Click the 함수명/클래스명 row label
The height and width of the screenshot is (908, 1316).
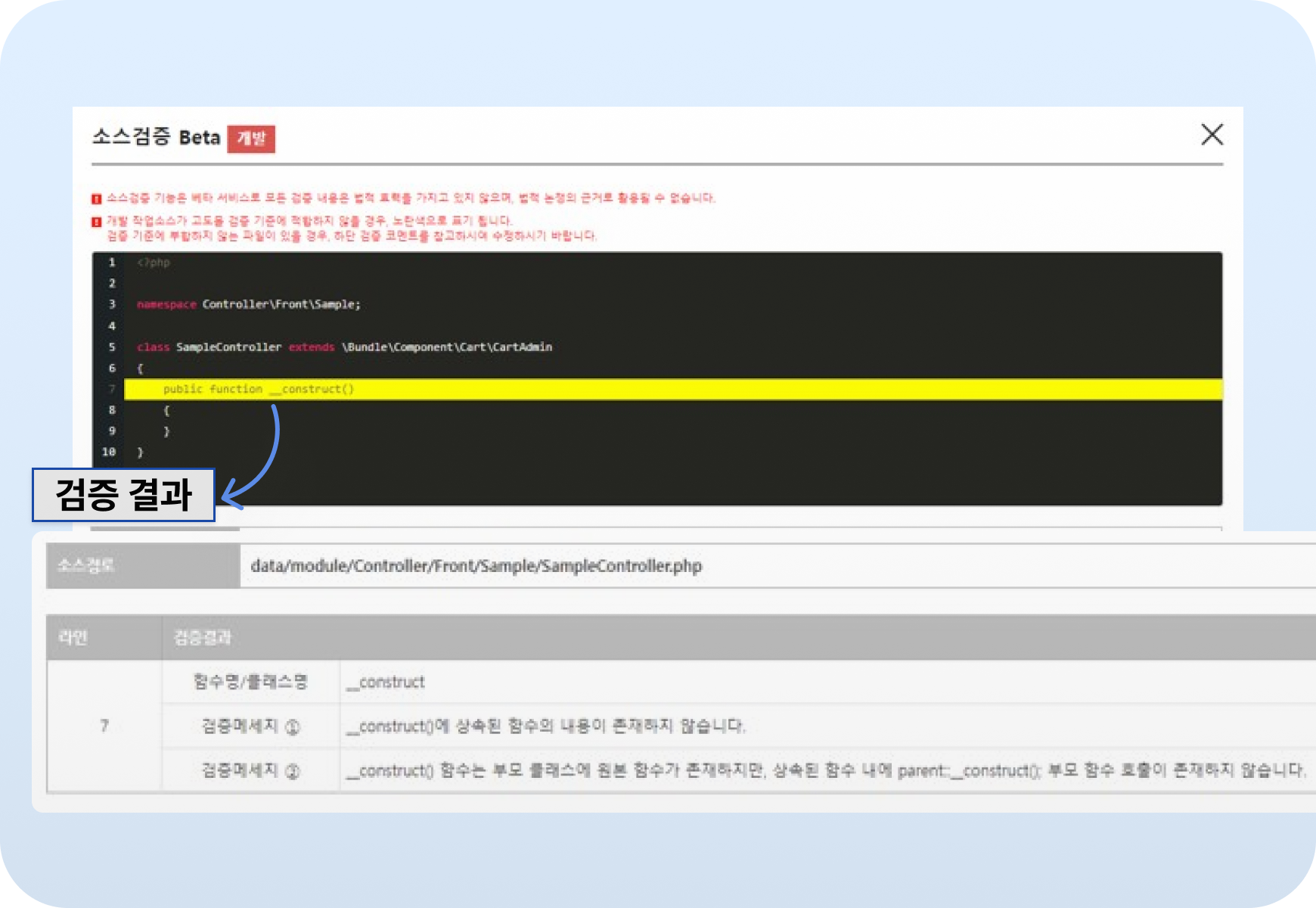250,682
